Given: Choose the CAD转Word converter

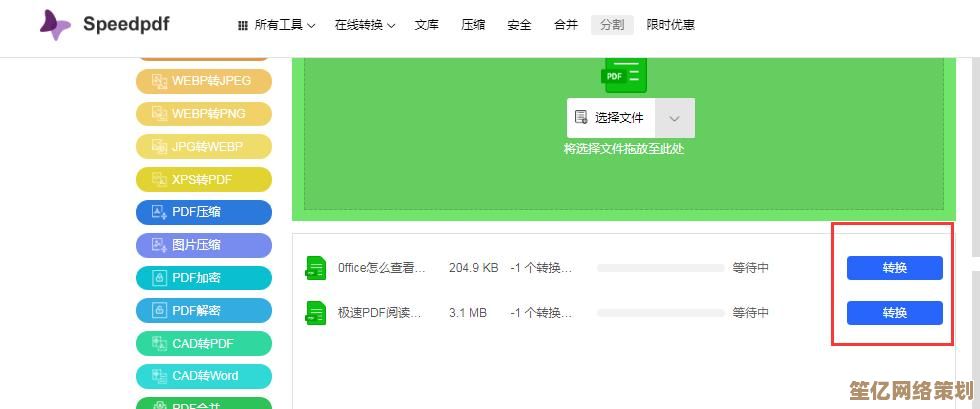Looking at the screenshot, I should coord(204,377).
